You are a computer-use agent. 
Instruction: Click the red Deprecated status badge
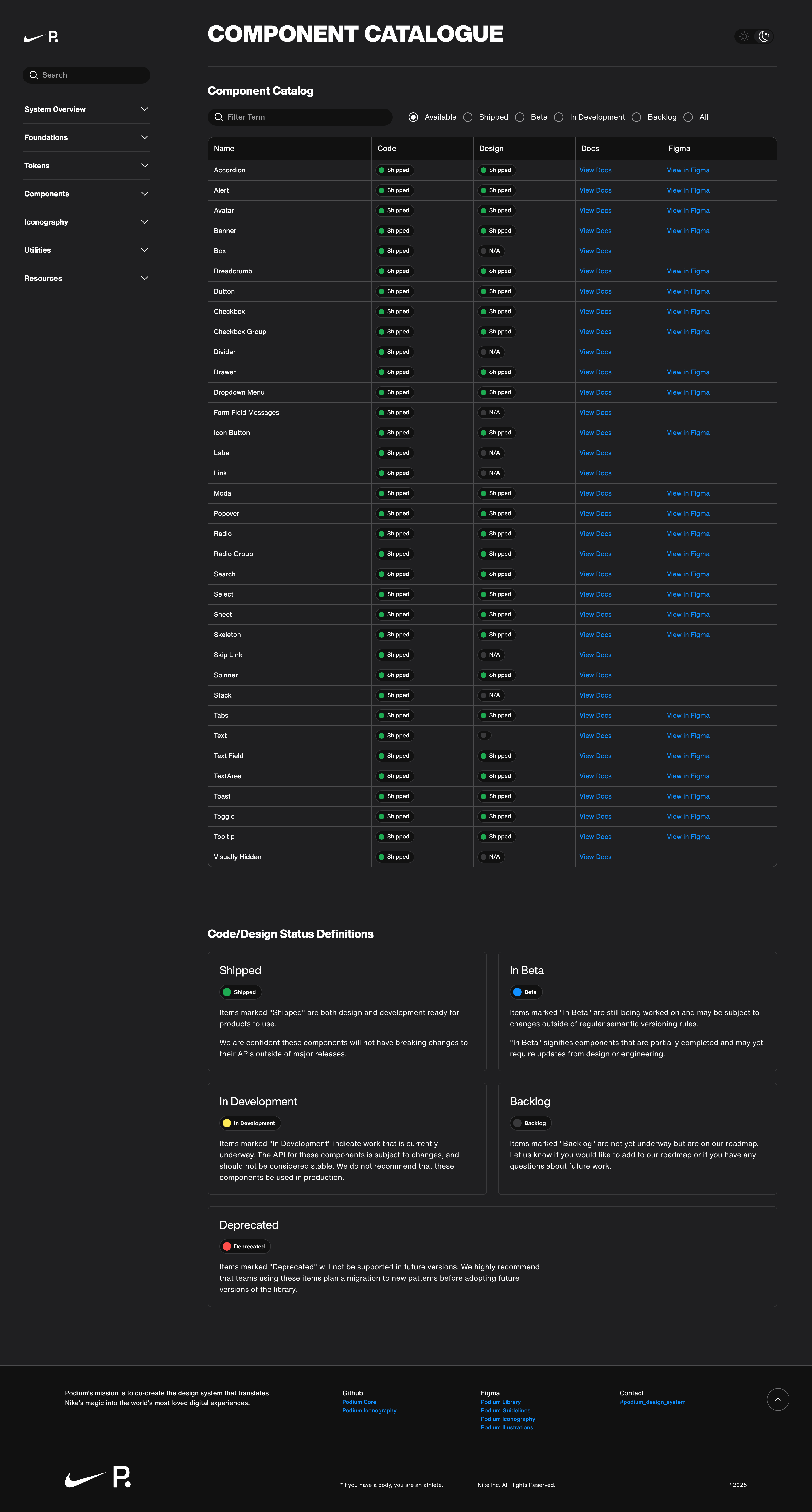pyautogui.click(x=245, y=1246)
